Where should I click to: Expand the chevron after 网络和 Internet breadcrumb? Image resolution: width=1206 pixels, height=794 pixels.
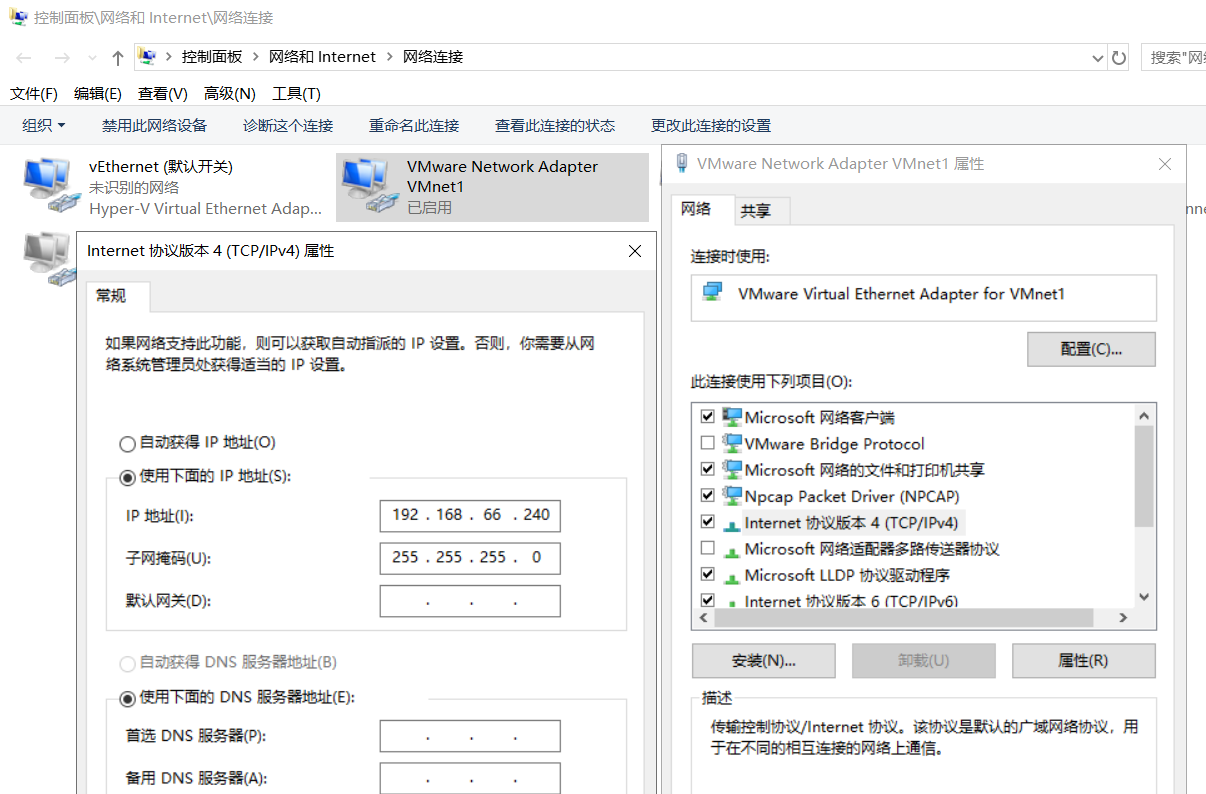pyautogui.click(x=390, y=57)
